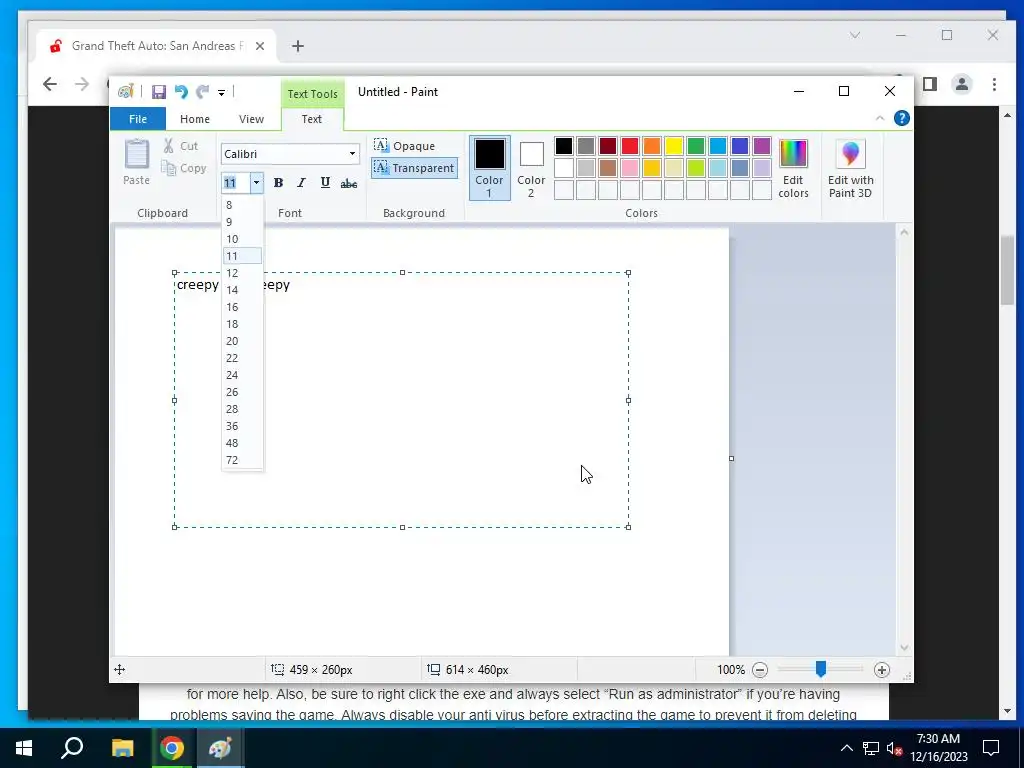Image resolution: width=1024 pixels, height=768 pixels.
Task: Choose font size 8 from list
Action: coord(242,205)
